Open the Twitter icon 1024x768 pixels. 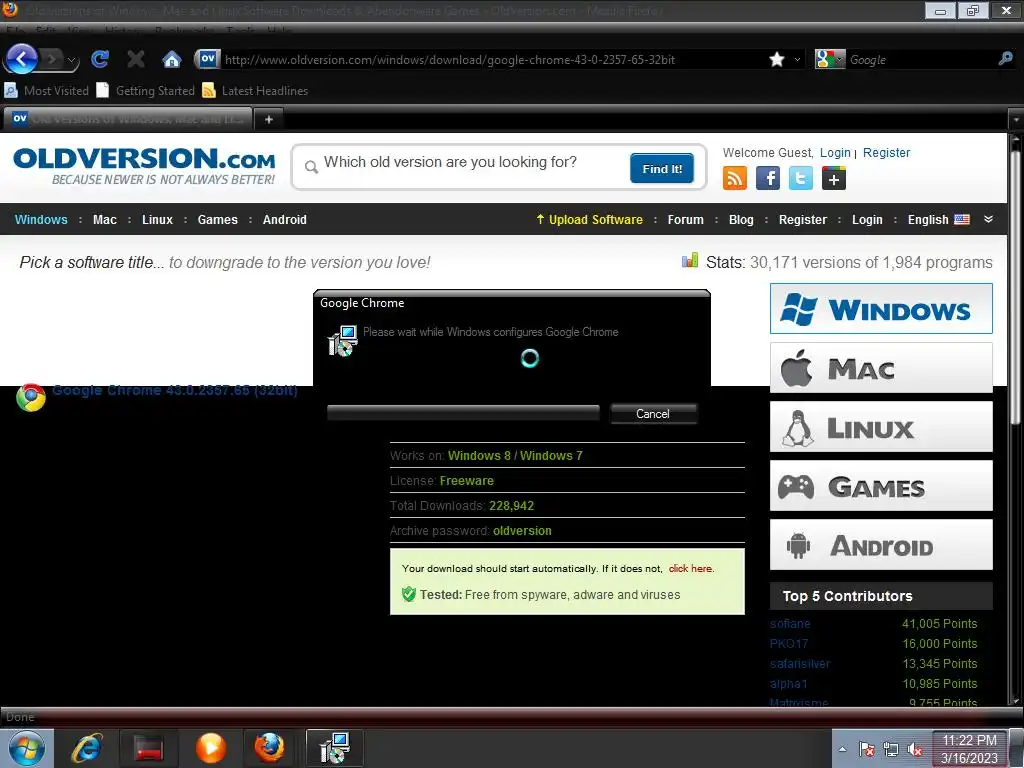tap(801, 178)
